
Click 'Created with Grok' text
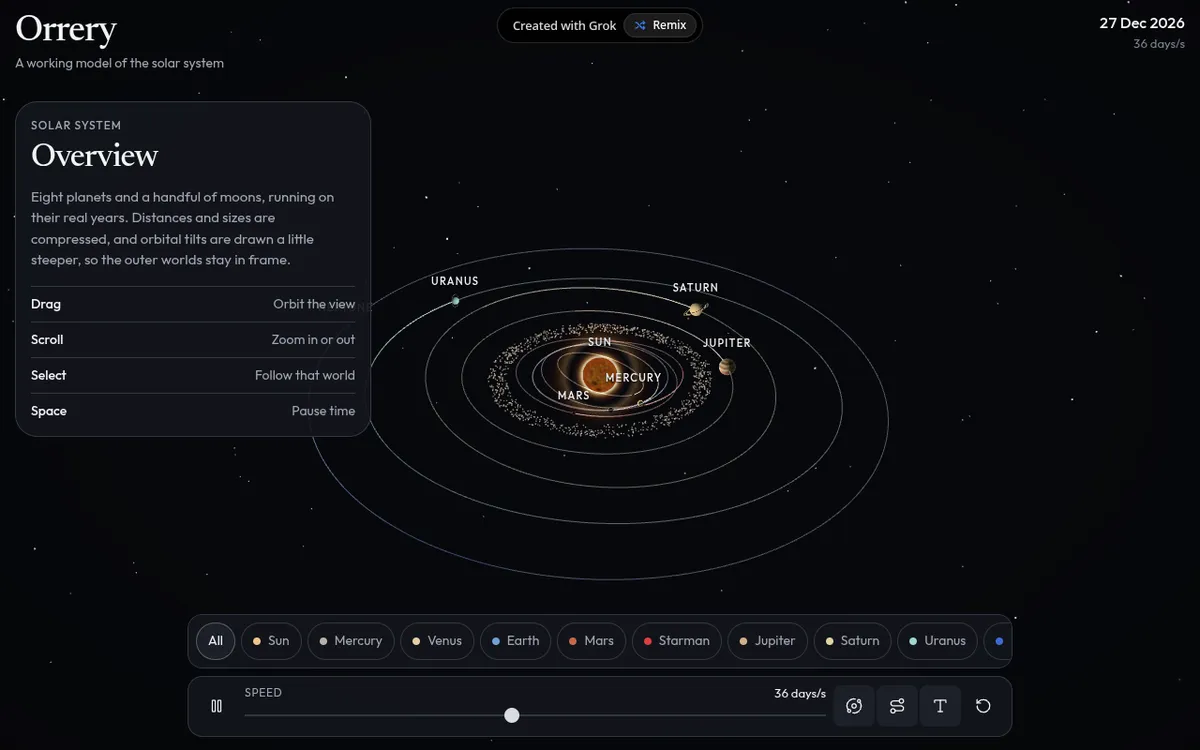coord(564,25)
